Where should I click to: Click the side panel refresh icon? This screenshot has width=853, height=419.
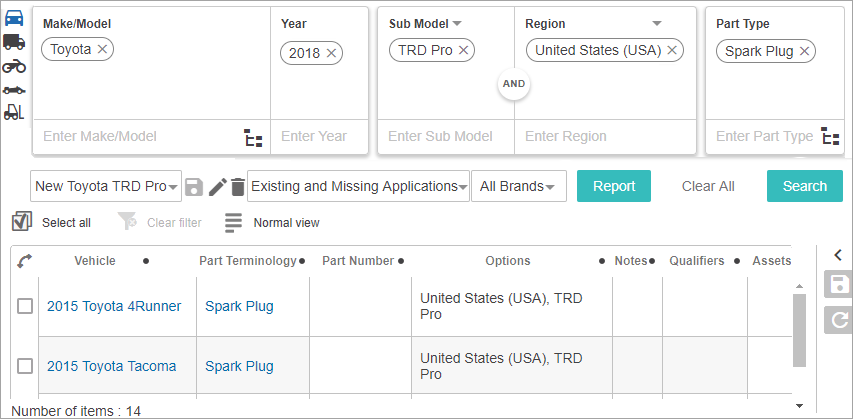pos(838,319)
